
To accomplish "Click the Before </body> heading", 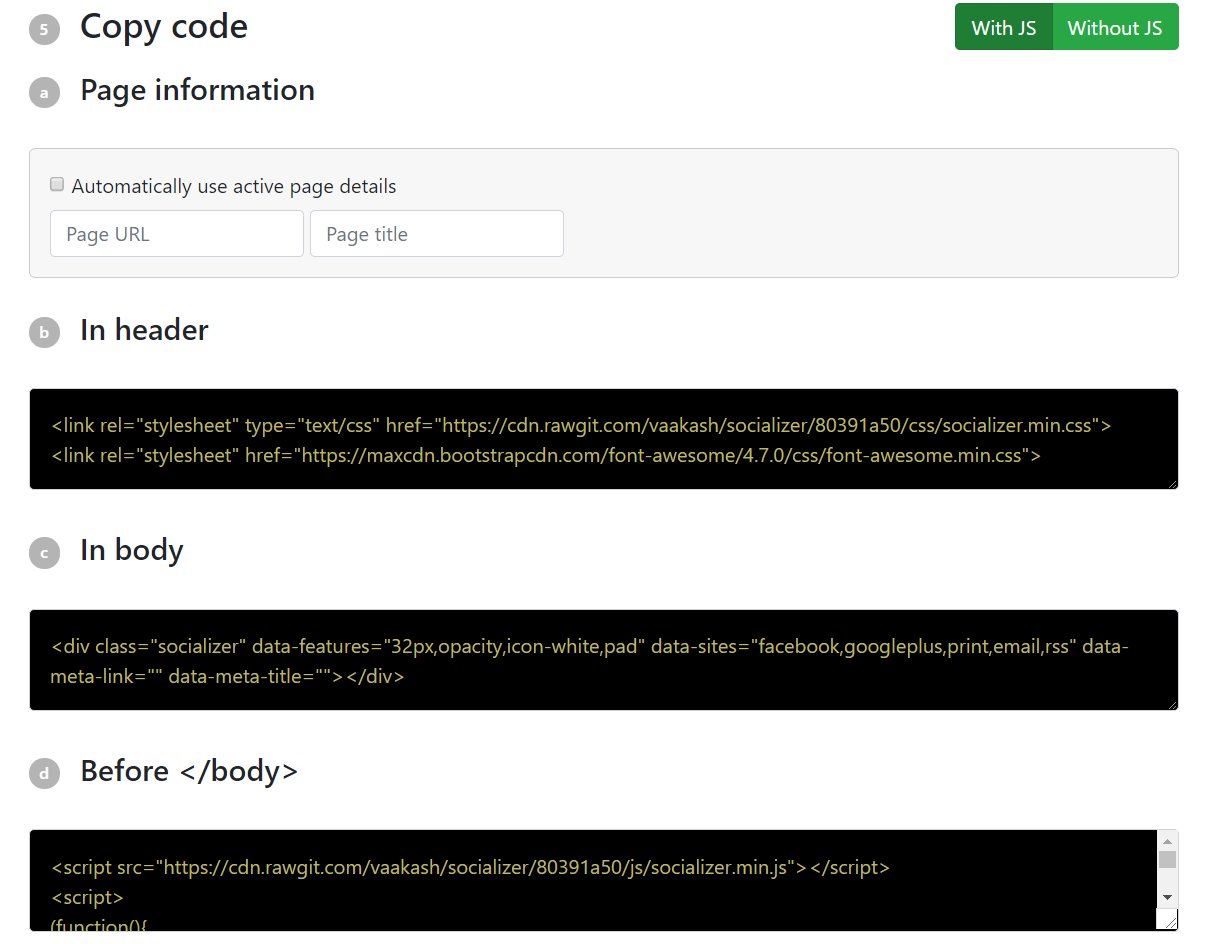I will [189, 771].
